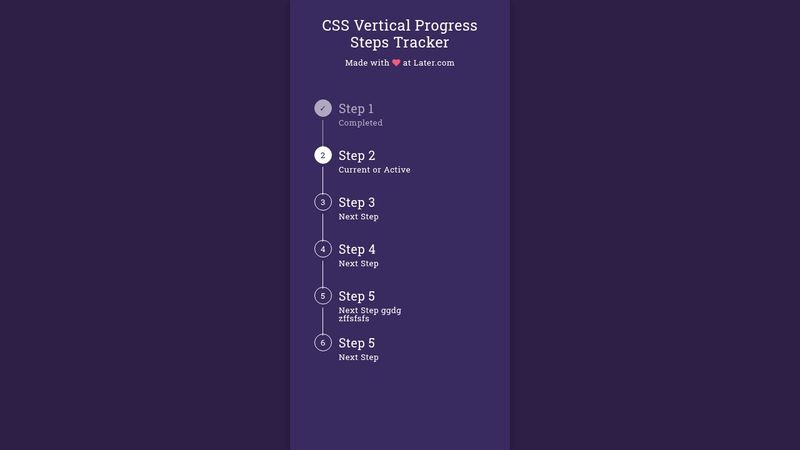Click 'Next Step' caption under Step 3
Image resolution: width=800 pixels, height=450 pixels.
tap(358, 217)
